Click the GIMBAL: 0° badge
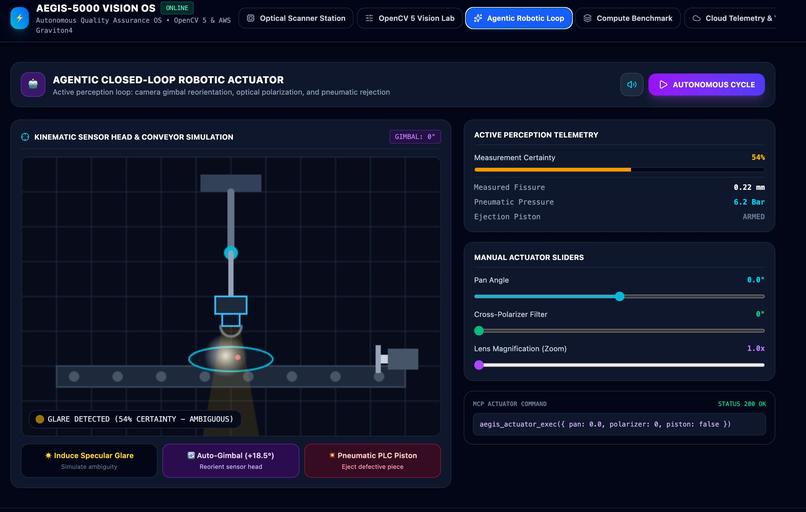Image resolution: width=806 pixels, height=512 pixels. tap(415, 137)
